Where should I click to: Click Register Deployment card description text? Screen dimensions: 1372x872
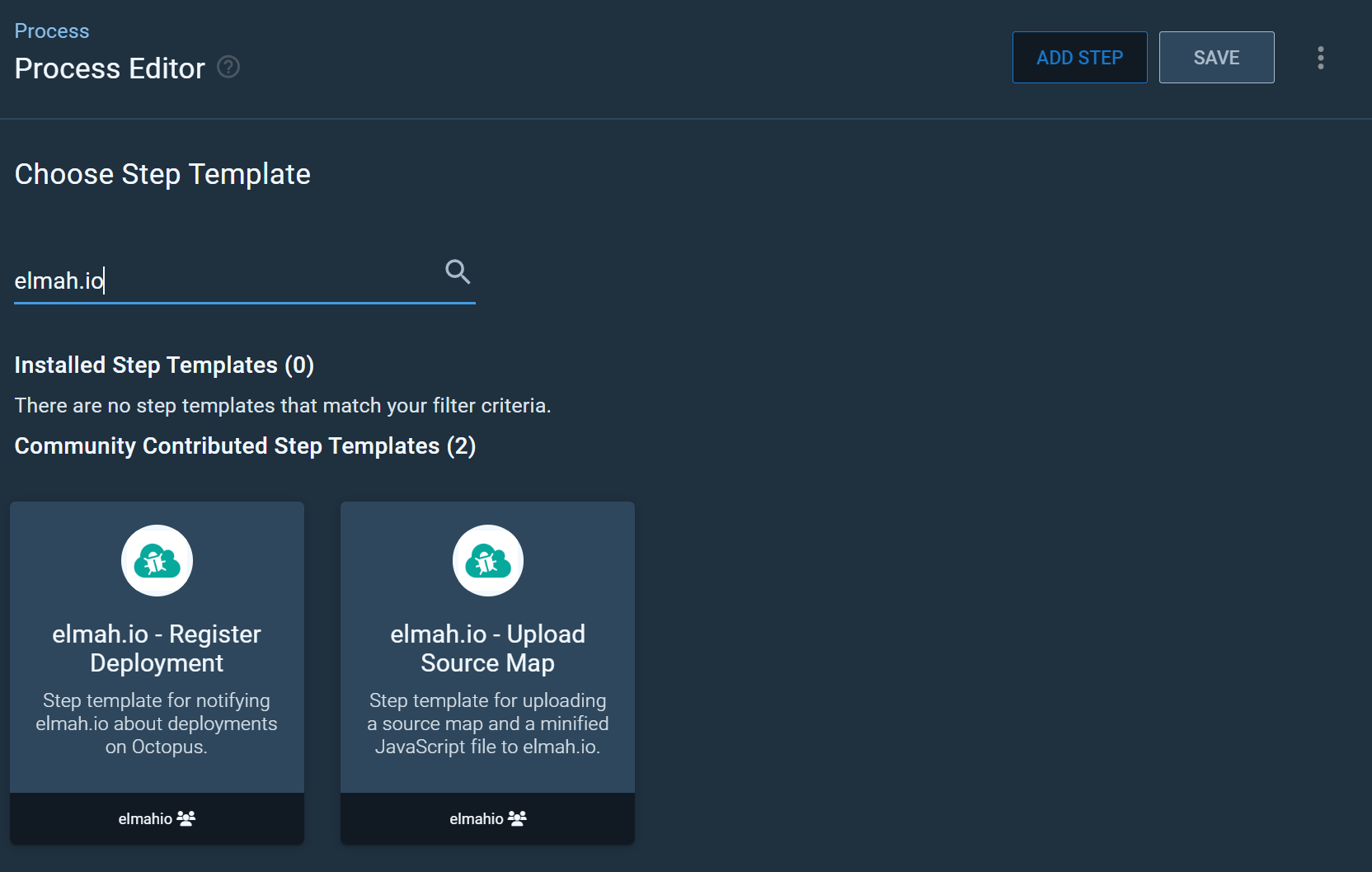(x=157, y=724)
